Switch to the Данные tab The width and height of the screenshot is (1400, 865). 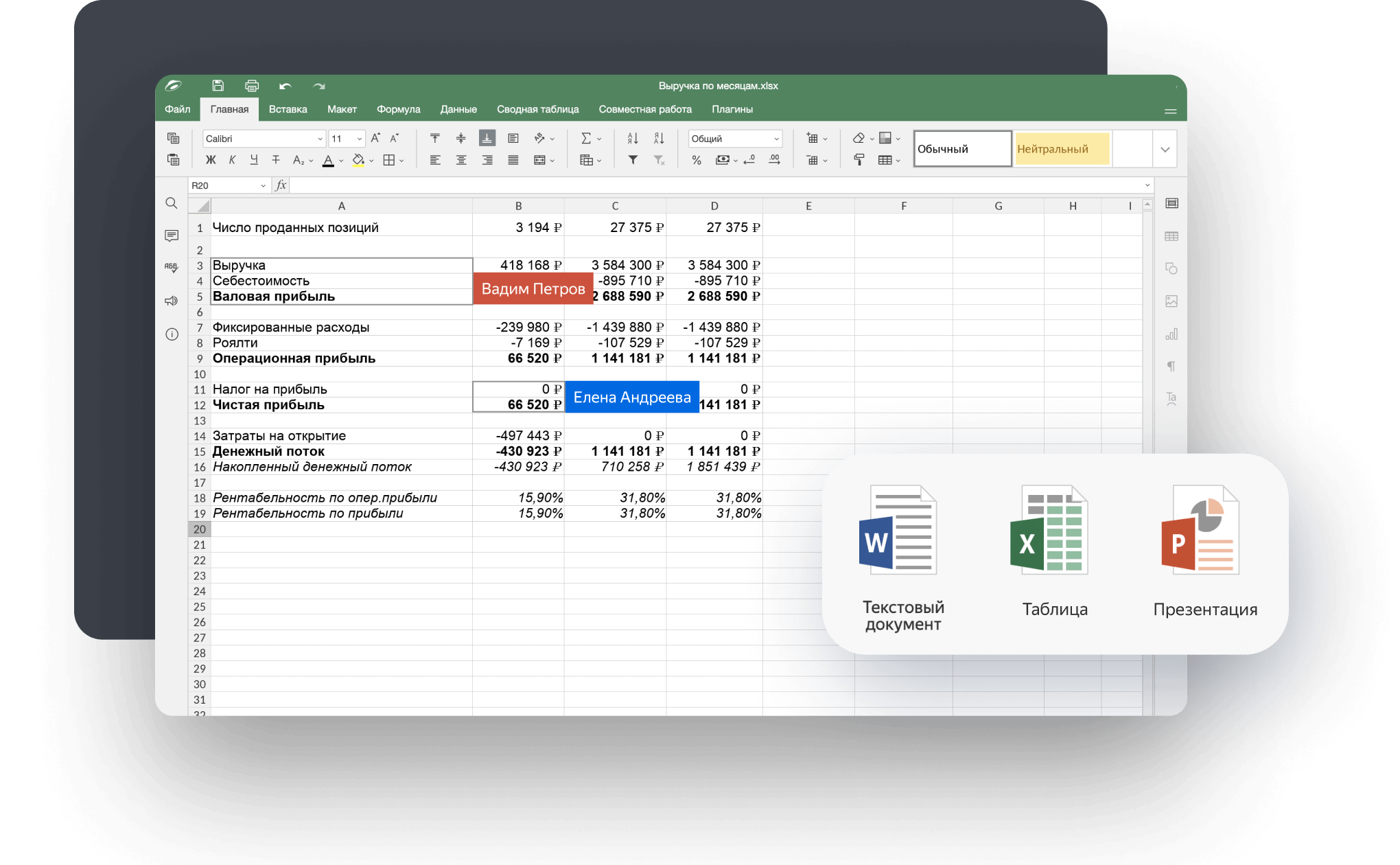tap(458, 109)
